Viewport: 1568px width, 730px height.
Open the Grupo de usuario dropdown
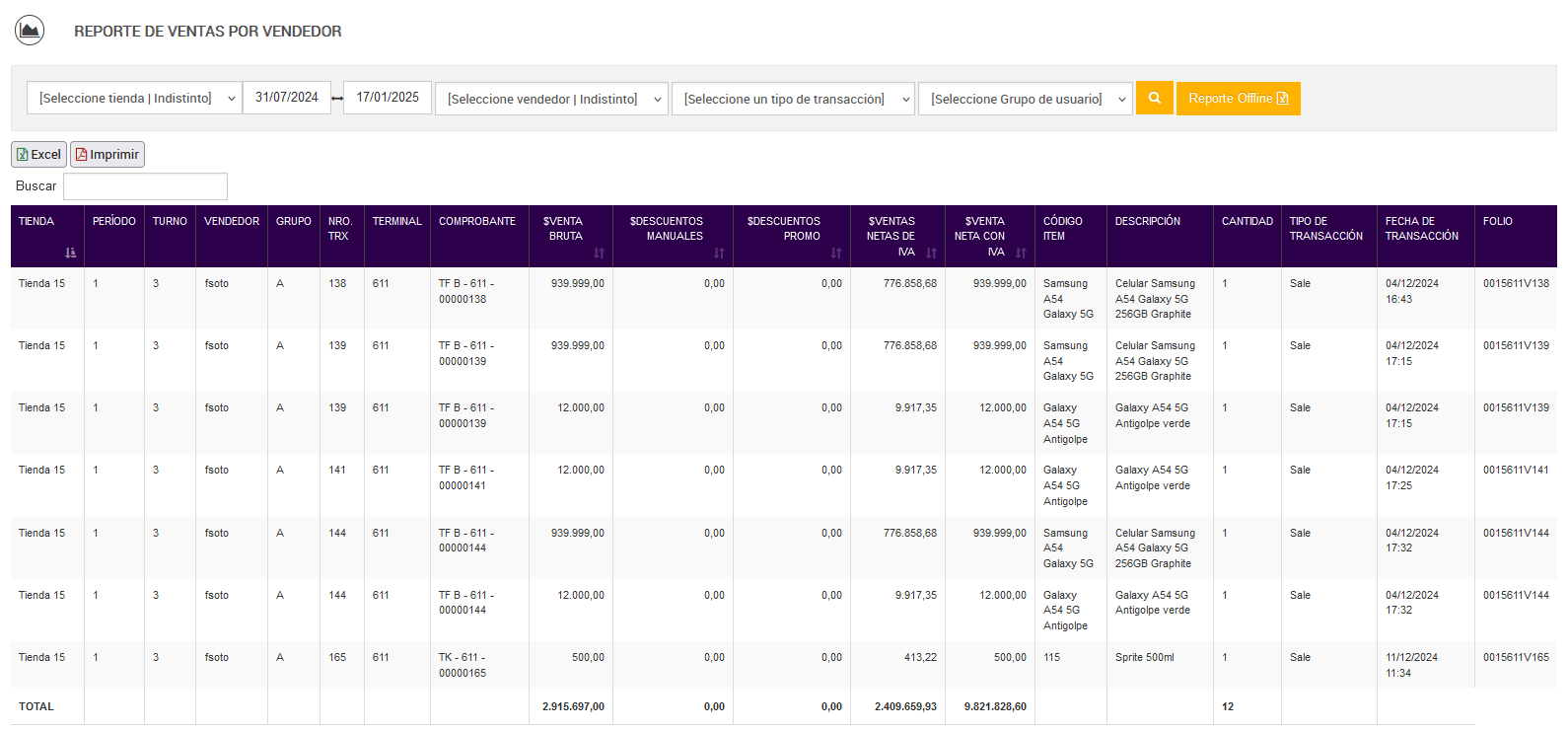pos(1025,99)
